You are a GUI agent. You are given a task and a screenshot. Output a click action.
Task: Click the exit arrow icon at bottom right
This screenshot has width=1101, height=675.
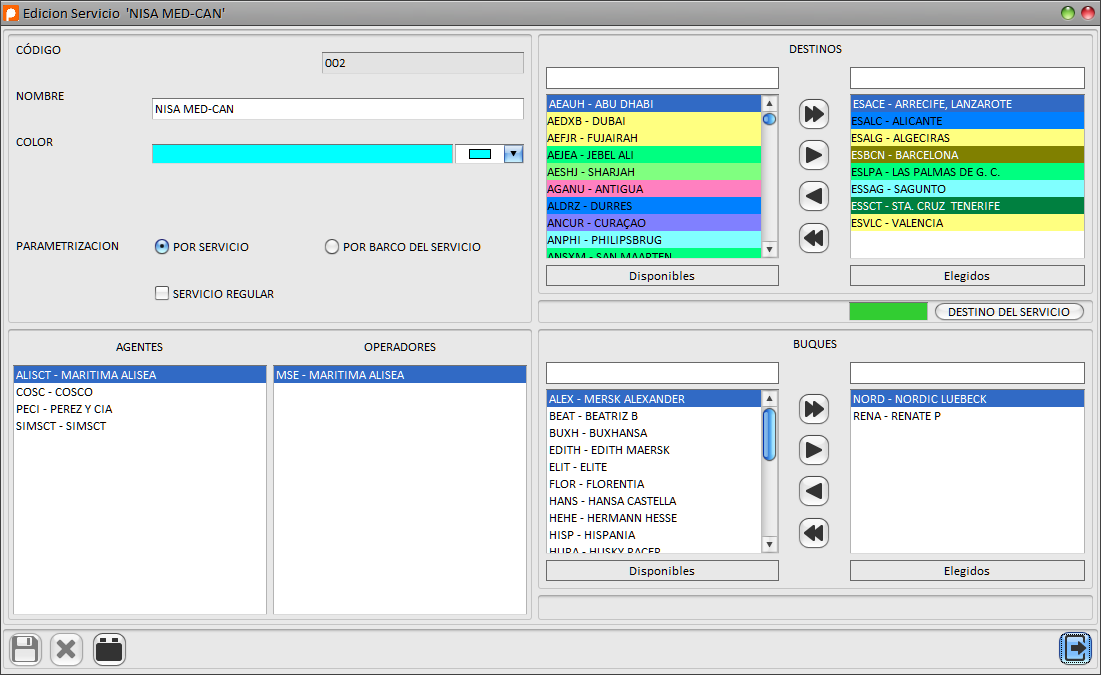(1076, 648)
